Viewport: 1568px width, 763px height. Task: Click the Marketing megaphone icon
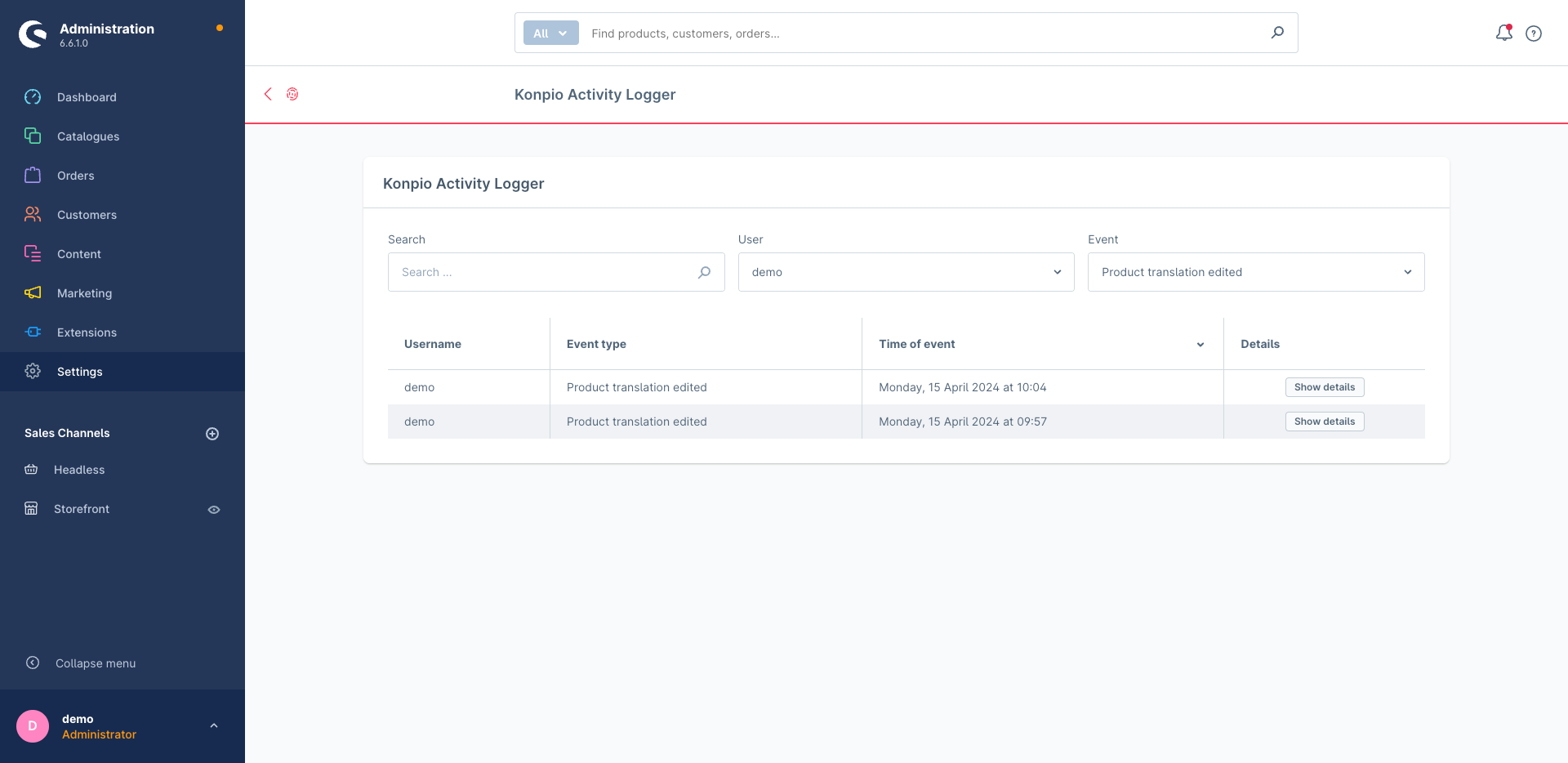pyautogui.click(x=33, y=292)
